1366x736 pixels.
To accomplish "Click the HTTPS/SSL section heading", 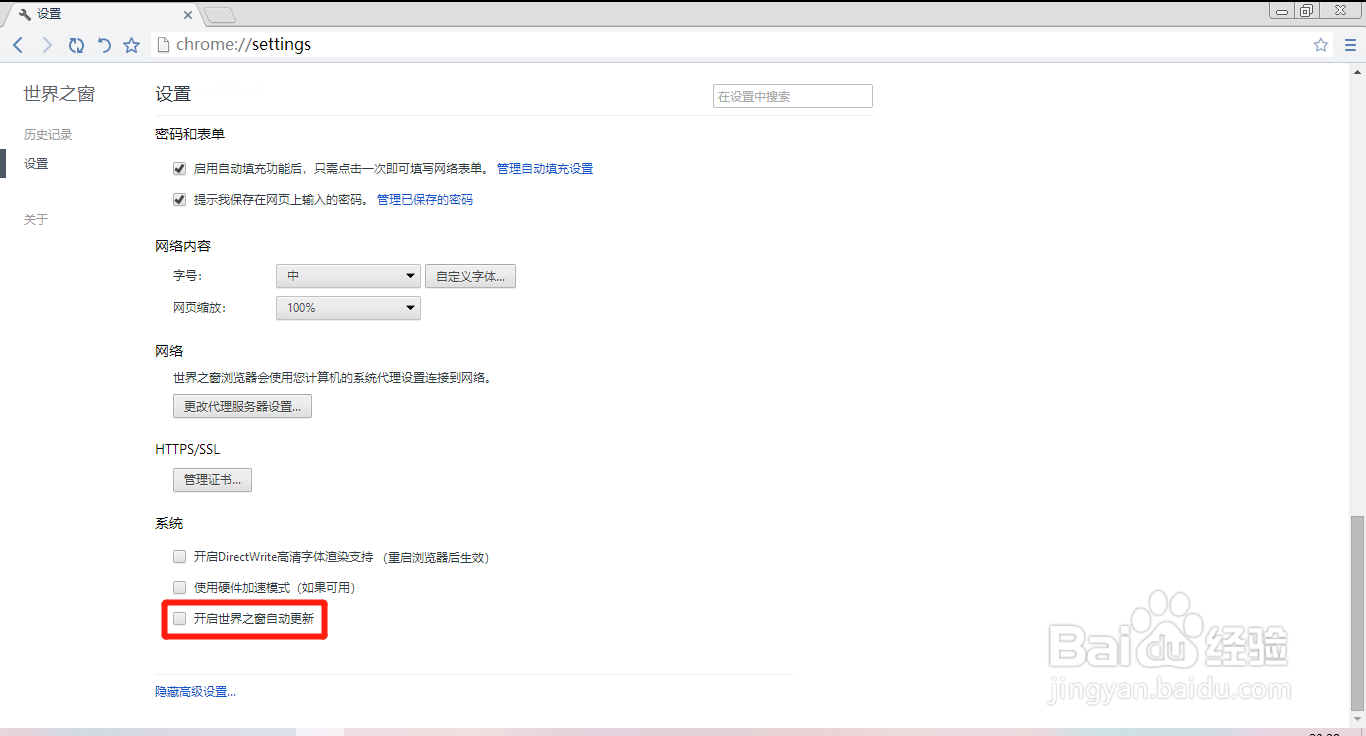I will click(187, 449).
